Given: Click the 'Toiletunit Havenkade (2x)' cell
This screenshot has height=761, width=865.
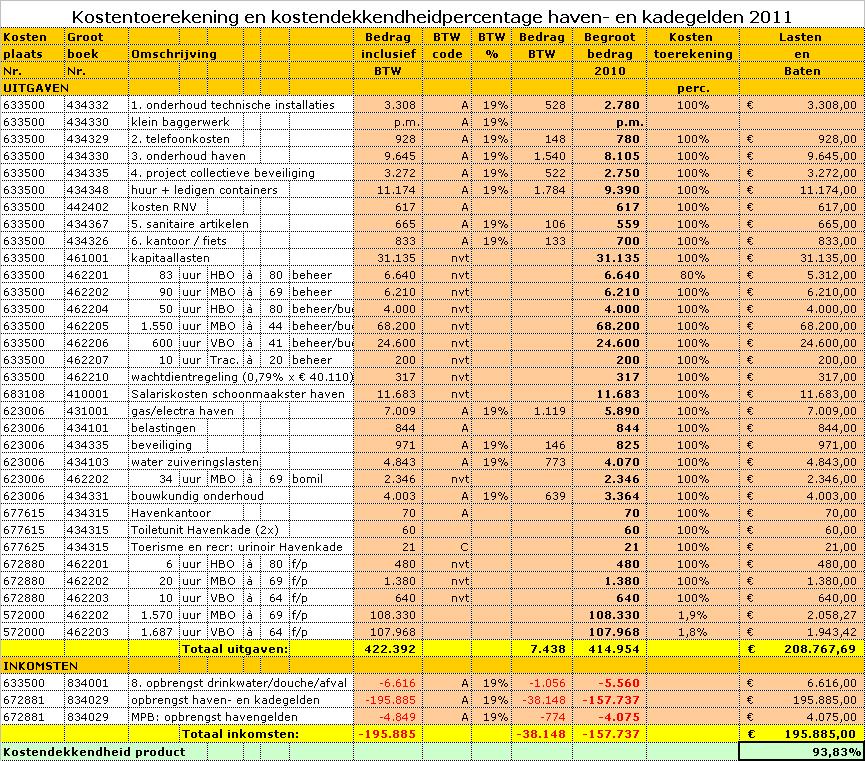Looking at the screenshot, I should coord(205,530).
